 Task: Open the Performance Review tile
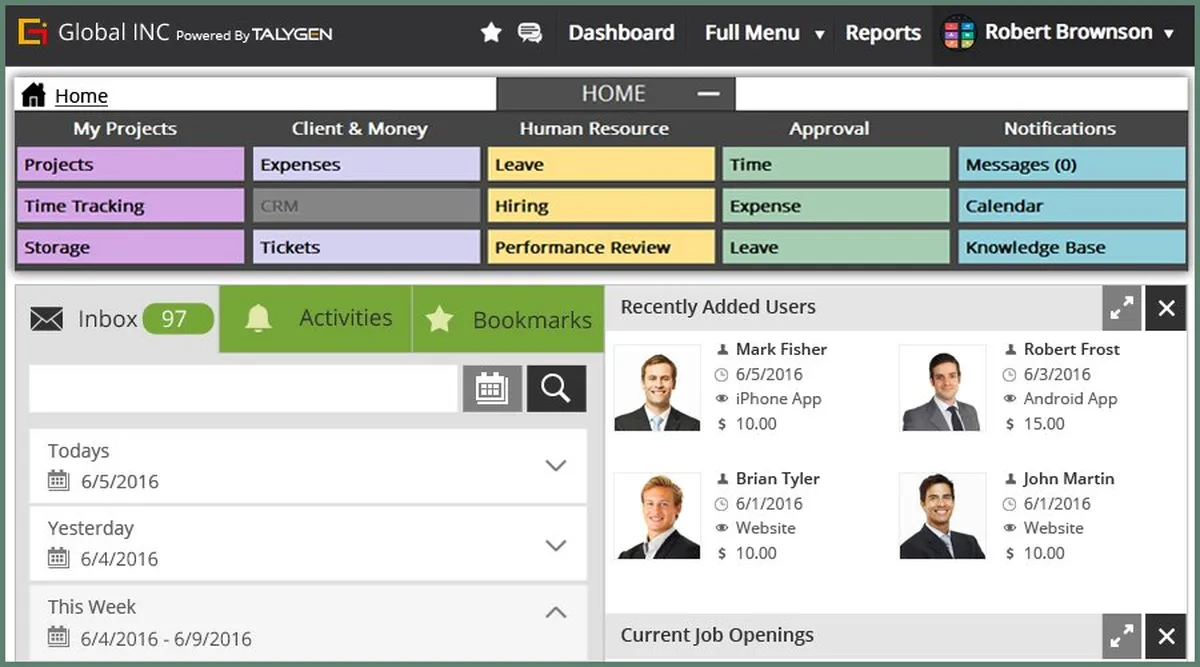(602, 247)
